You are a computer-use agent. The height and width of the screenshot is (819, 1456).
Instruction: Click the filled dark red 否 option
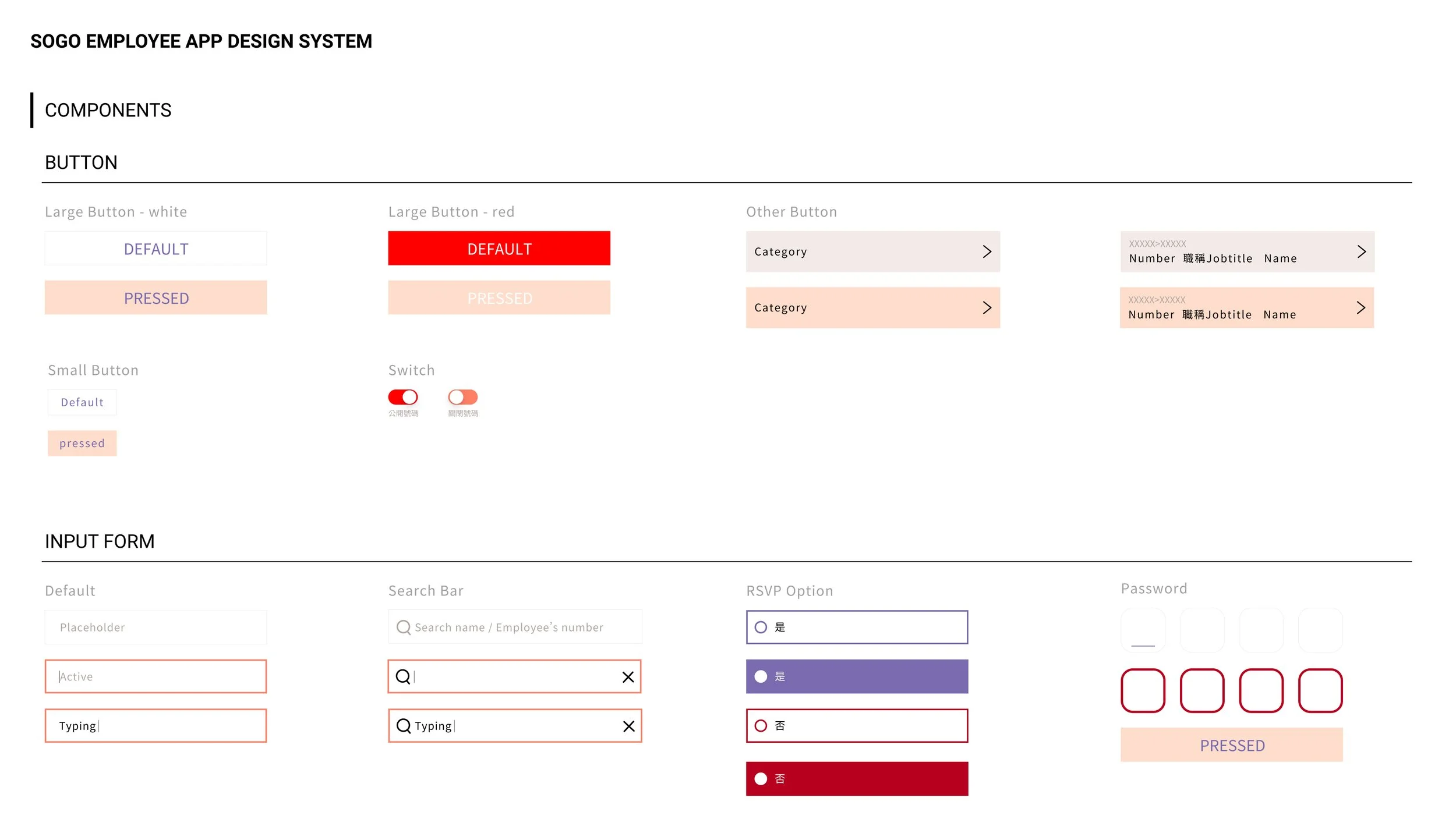point(856,778)
